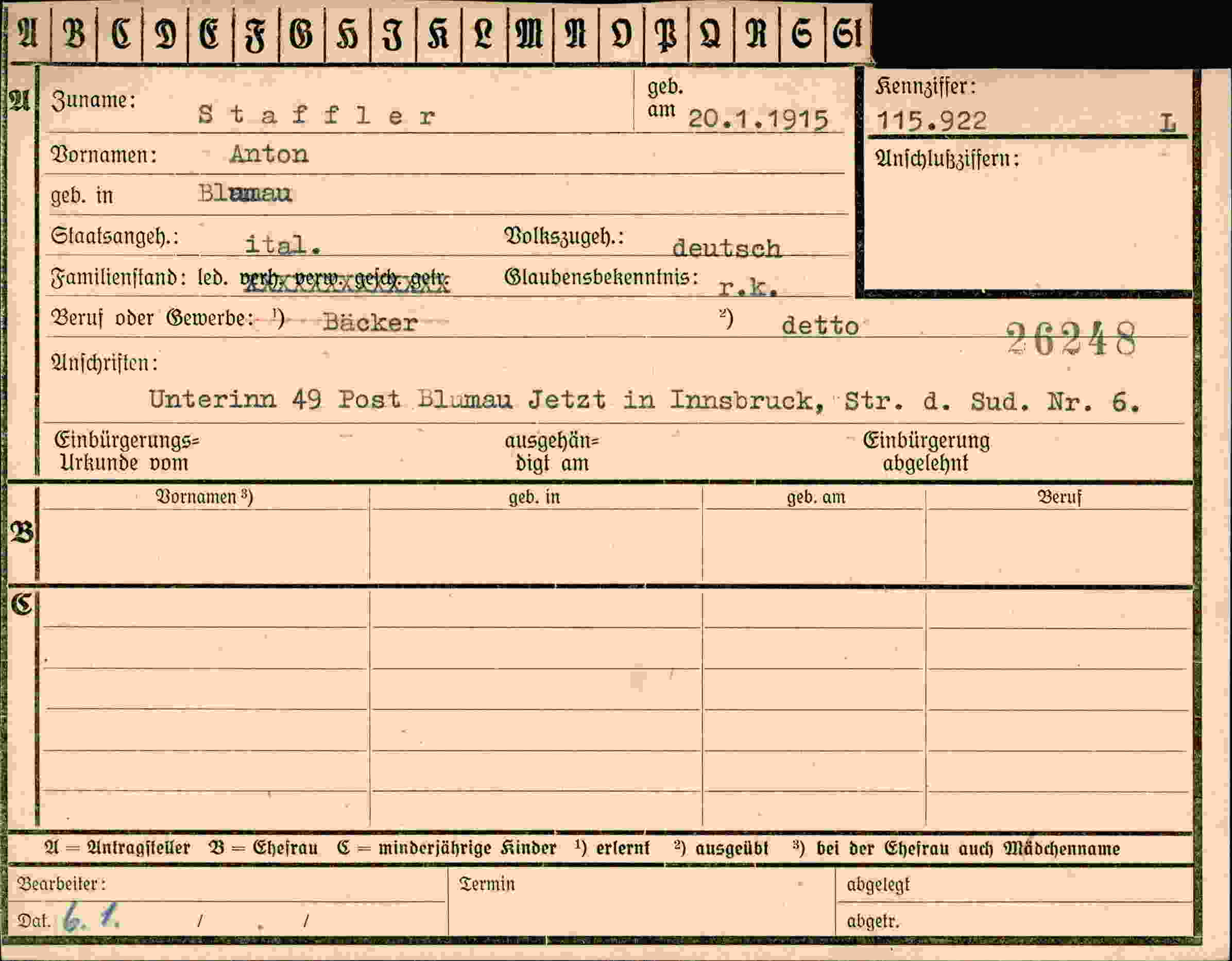Click the "Bearbeiter:" label
The height and width of the screenshot is (961, 1232).
61,884
